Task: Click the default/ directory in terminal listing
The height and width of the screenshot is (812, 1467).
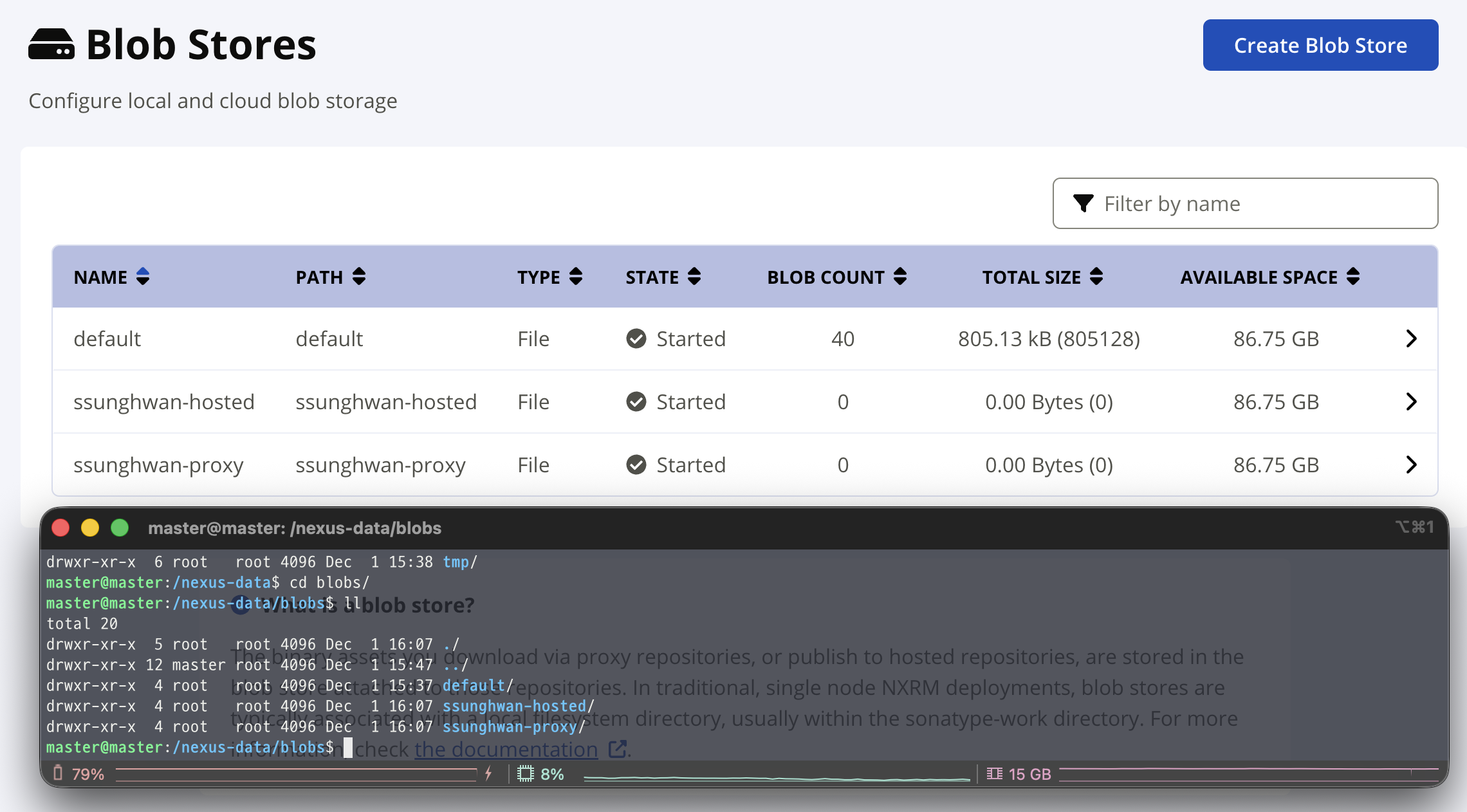Action: click(x=477, y=685)
